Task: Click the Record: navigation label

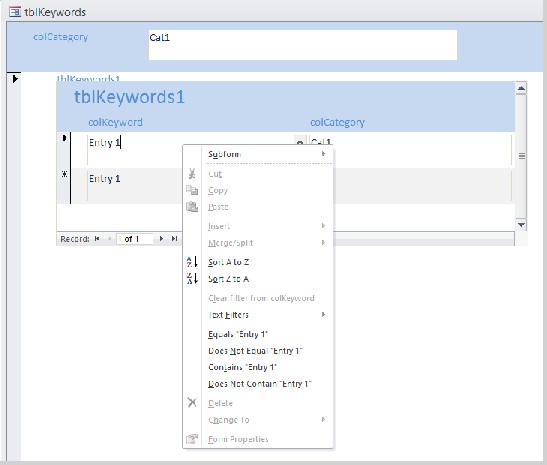Action: point(75,239)
